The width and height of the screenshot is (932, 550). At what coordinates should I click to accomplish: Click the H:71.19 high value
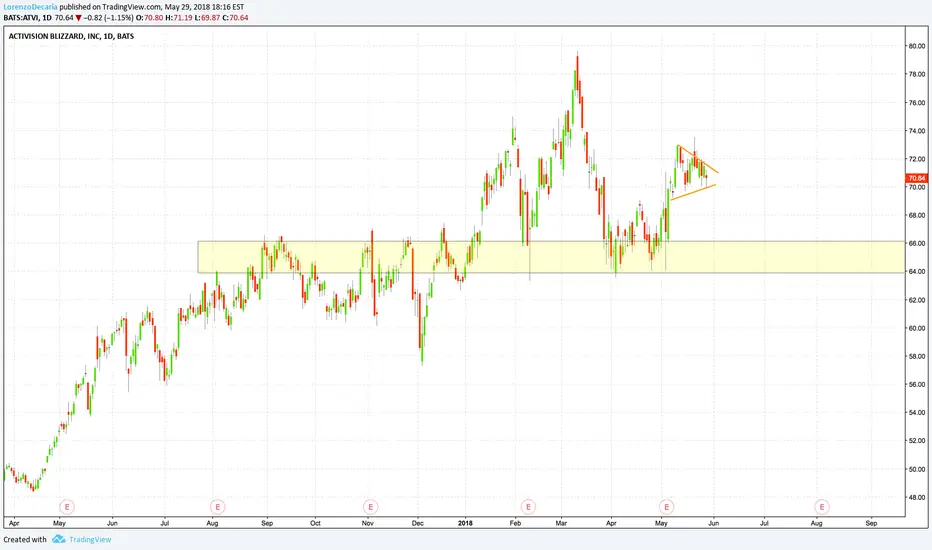[179, 18]
